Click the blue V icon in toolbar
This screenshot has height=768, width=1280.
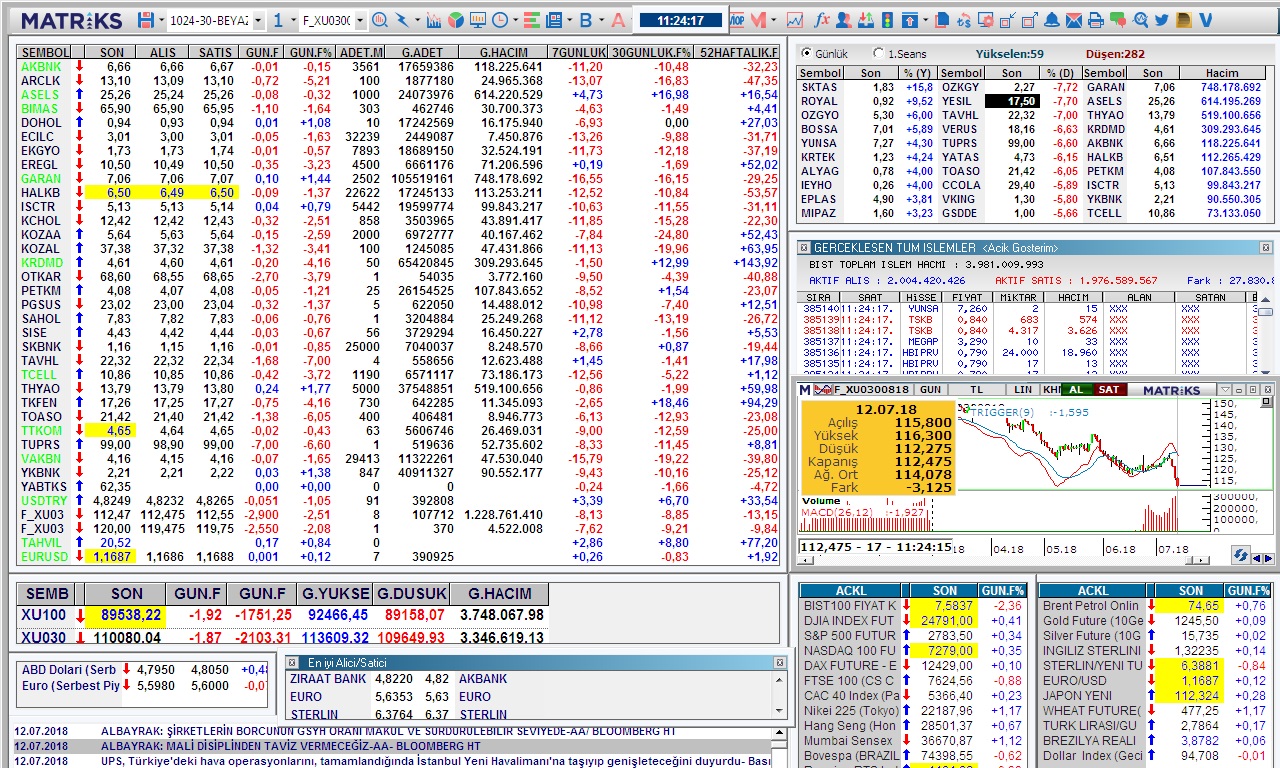[1205, 20]
